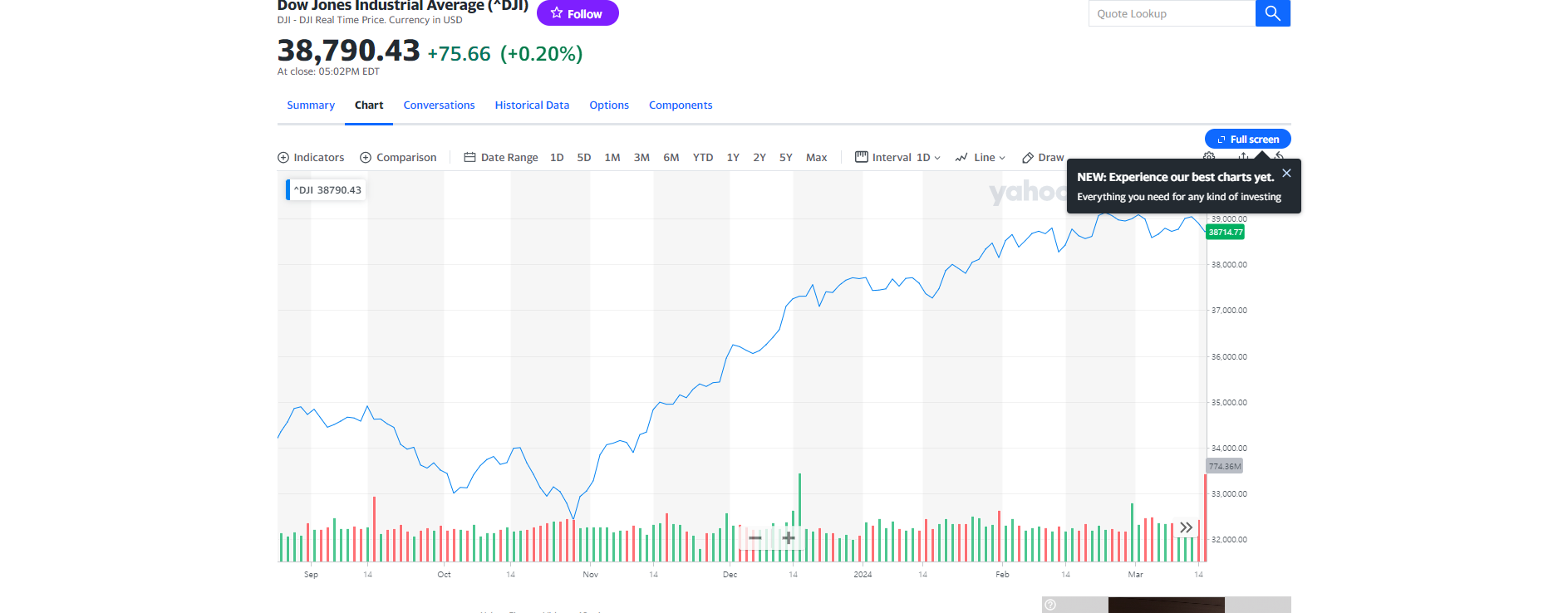View the Components tab
The image size is (1568, 613).
click(x=681, y=105)
